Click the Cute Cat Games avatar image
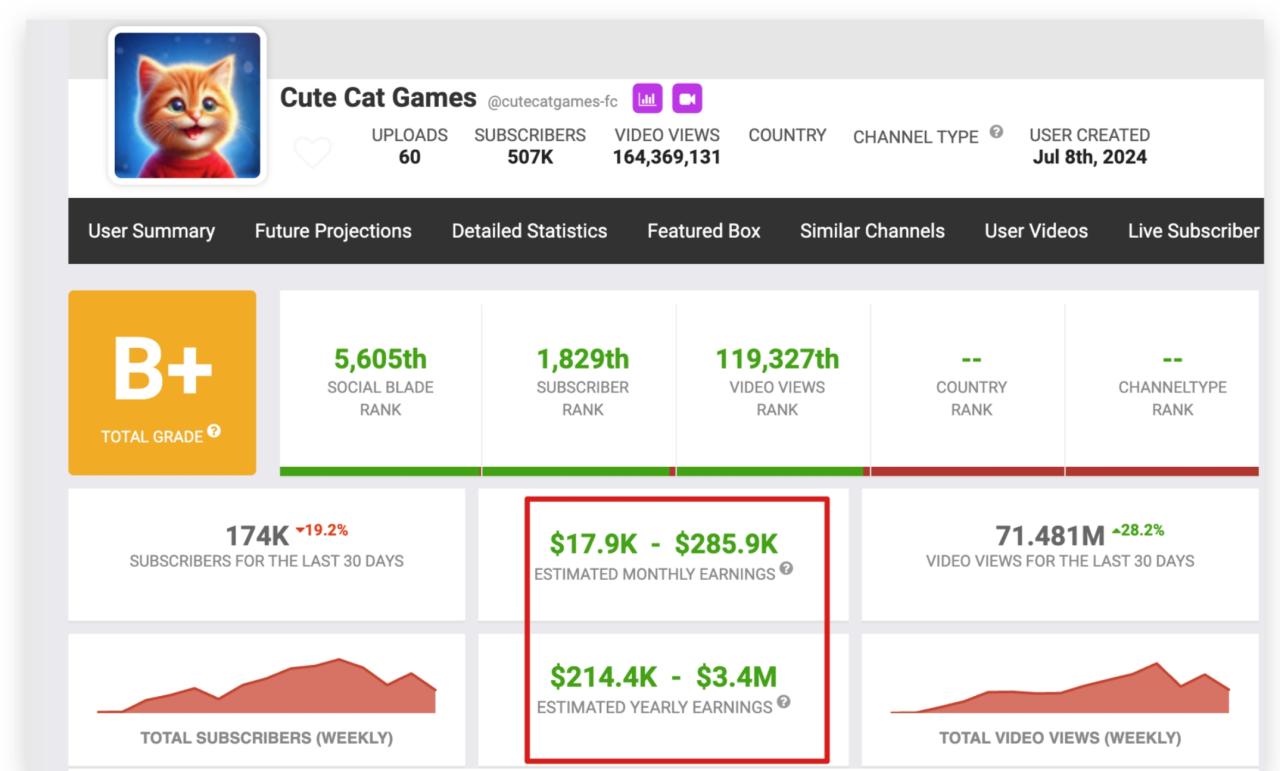 tap(187, 106)
